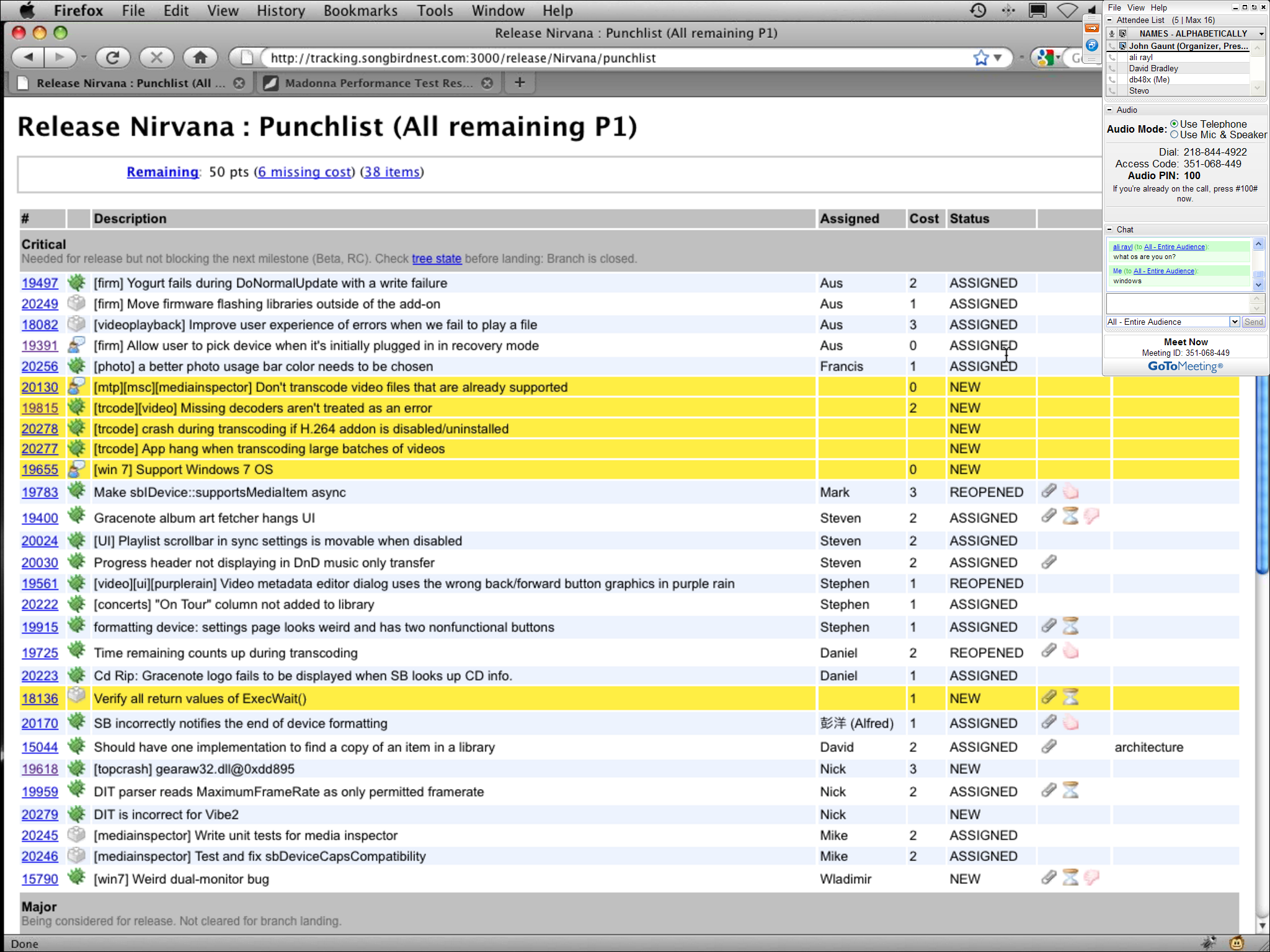Open a new tab with the plus button
1270x952 pixels.
coord(520,82)
